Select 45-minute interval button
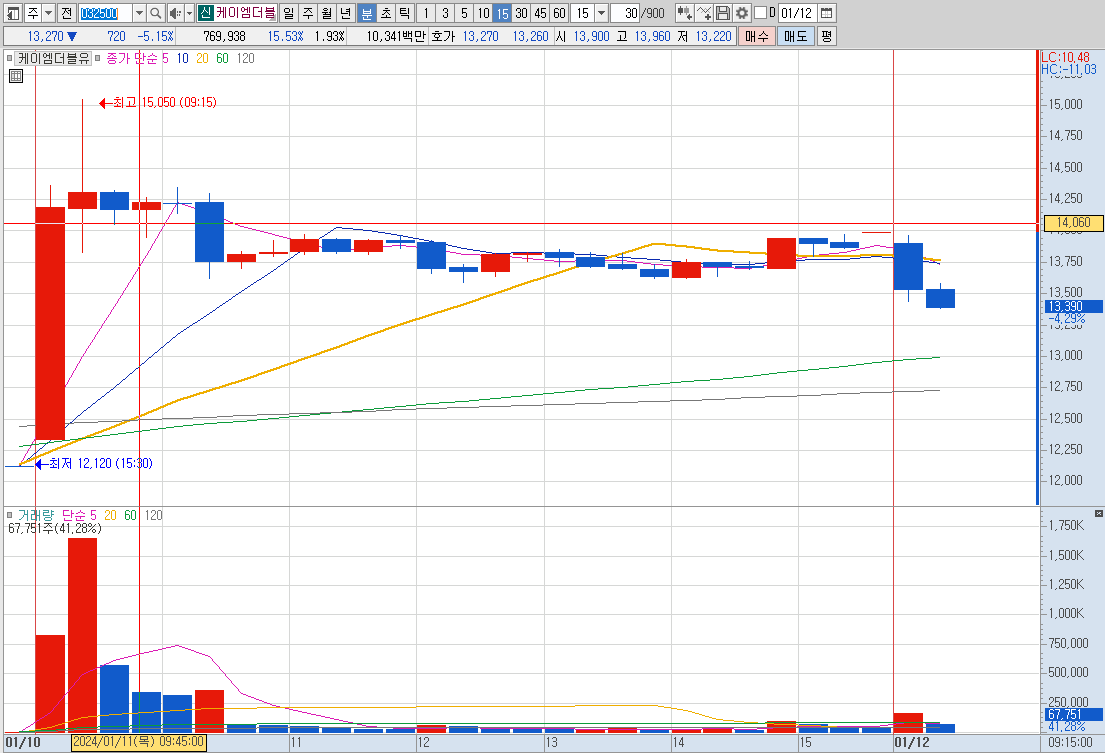The image size is (1105, 753). click(540, 13)
